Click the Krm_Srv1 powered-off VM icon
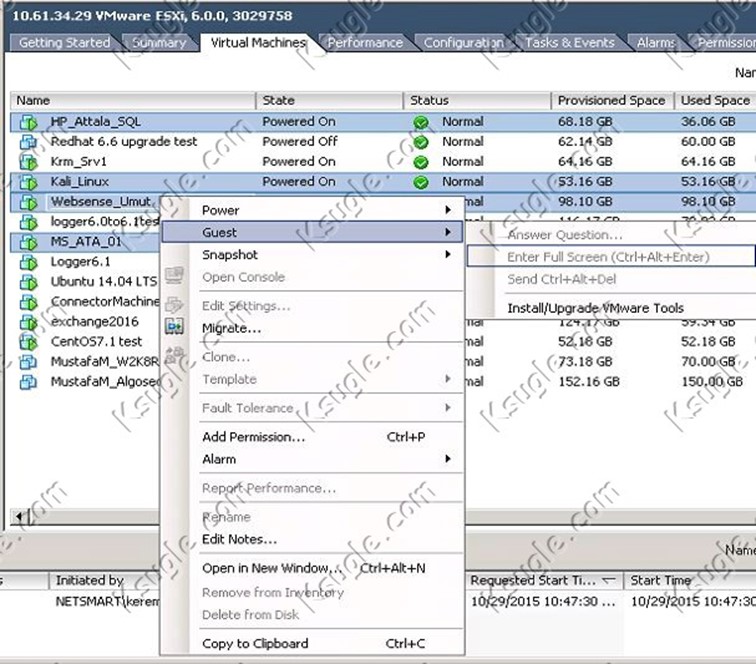Screen dimensions: 756x664 [28, 162]
